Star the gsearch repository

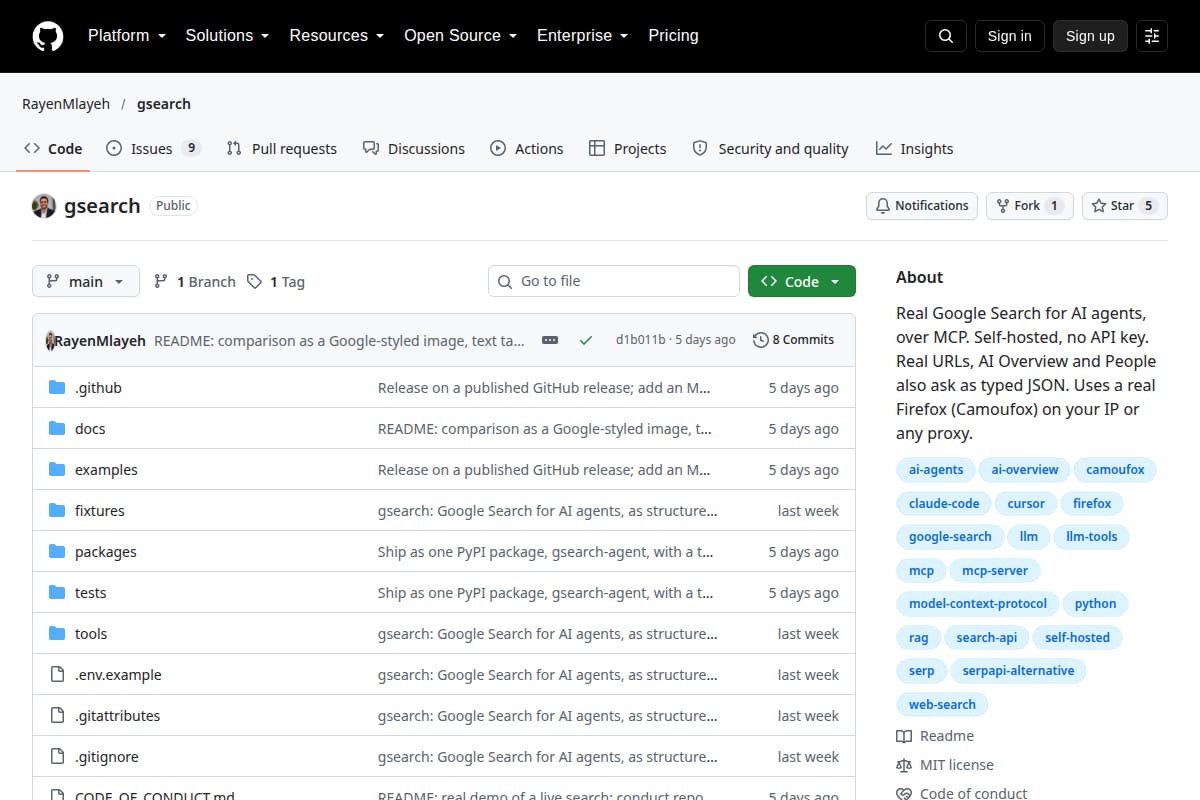[x=1124, y=206]
